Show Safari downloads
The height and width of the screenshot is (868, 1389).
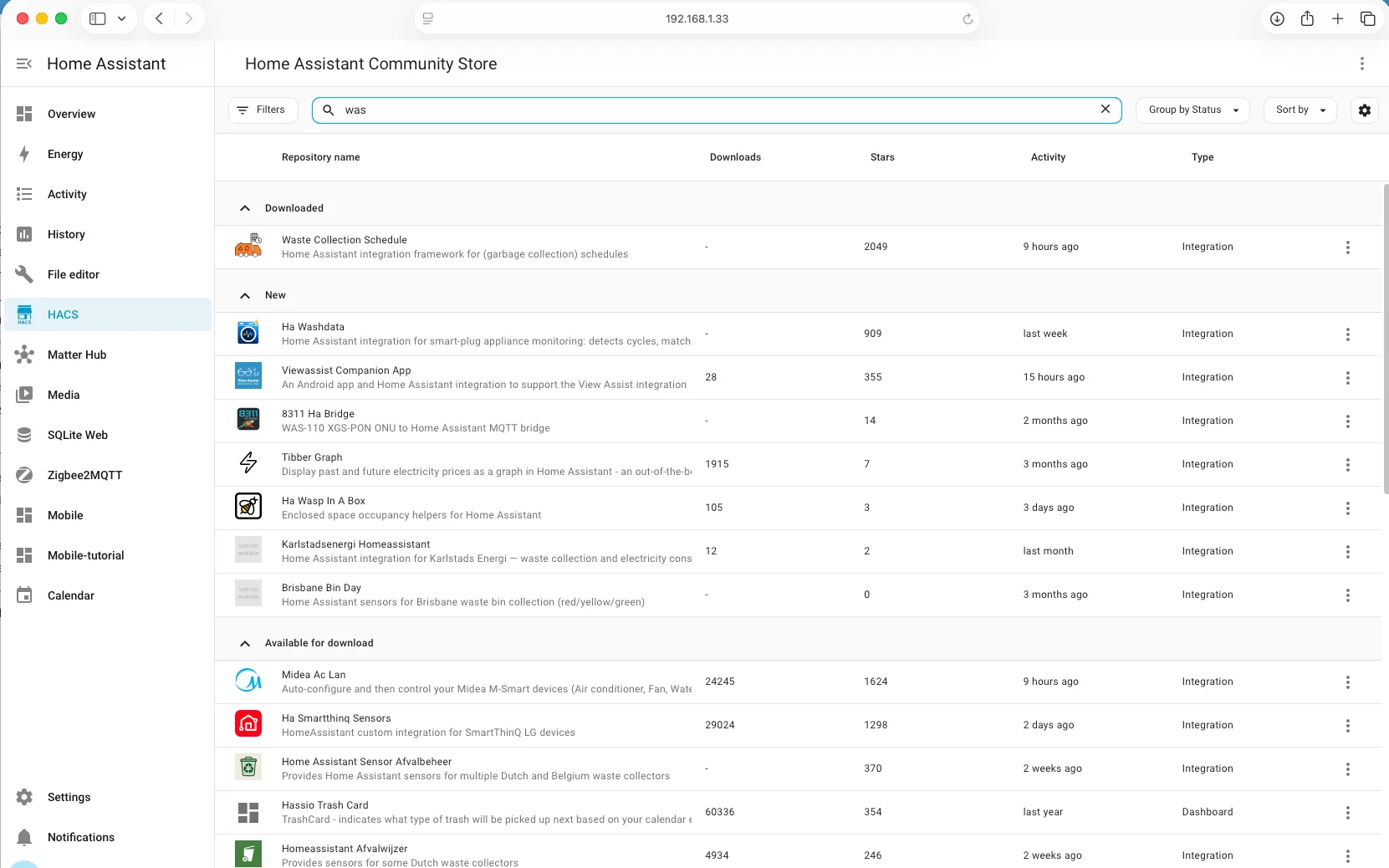click(1277, 18)
